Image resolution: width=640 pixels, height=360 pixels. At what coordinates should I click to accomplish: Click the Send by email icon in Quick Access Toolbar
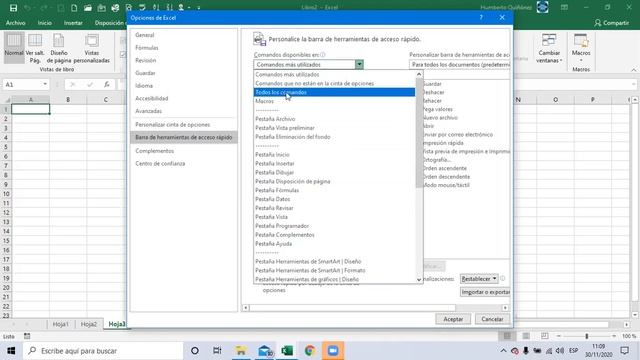[101, 8]
